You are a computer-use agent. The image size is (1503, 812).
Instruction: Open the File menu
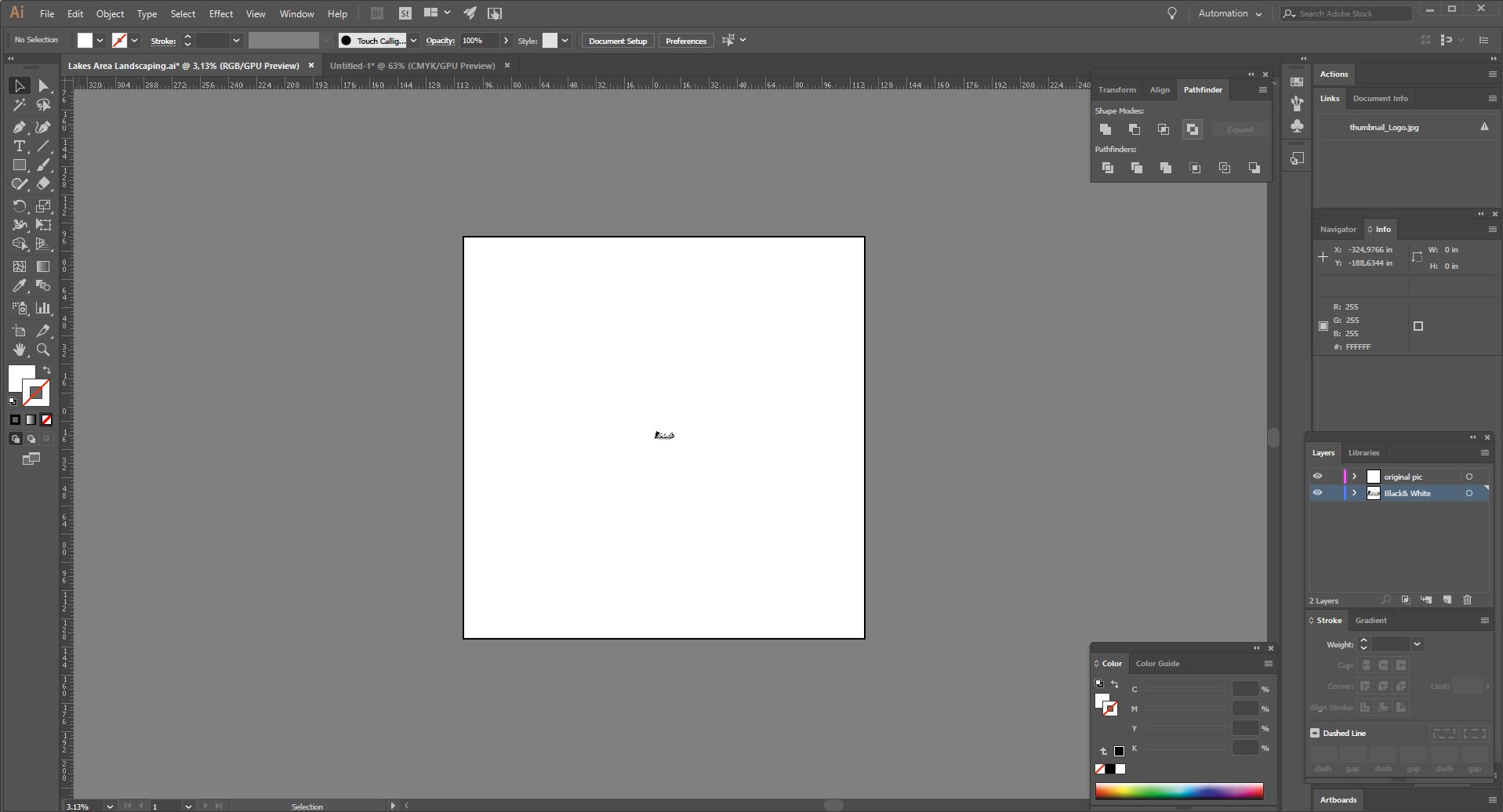[x=47, y=14]
